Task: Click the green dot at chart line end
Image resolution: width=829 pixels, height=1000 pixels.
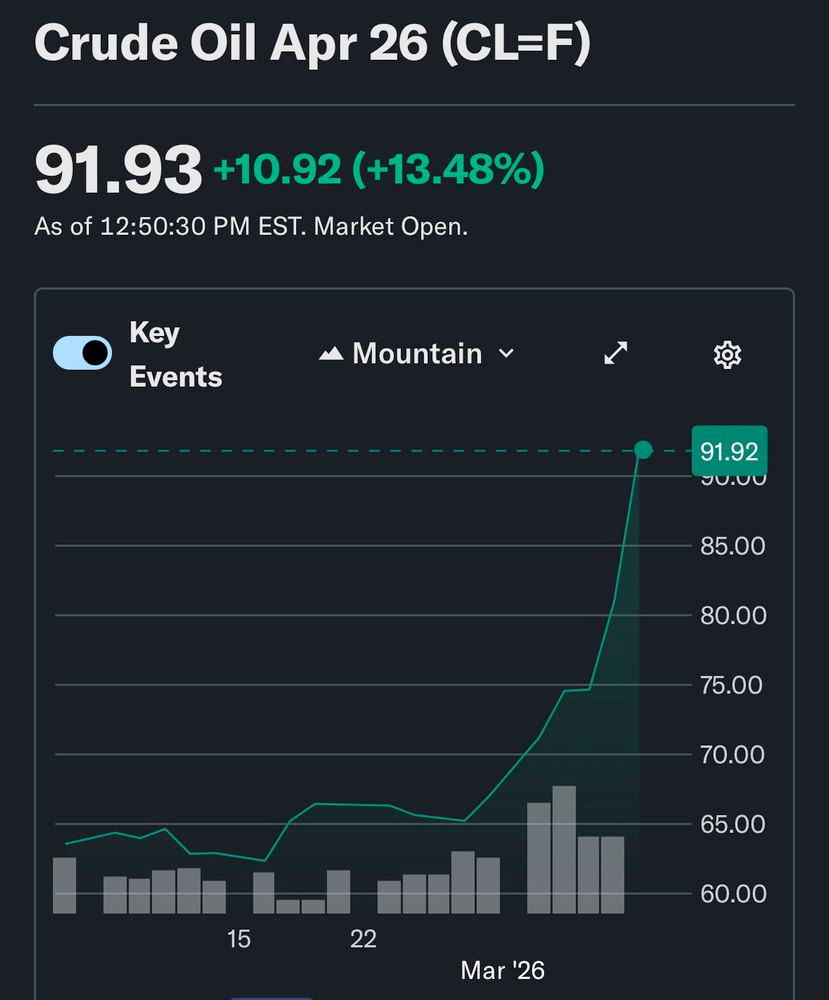Action: pyautogui.click(x=643, y=450)
